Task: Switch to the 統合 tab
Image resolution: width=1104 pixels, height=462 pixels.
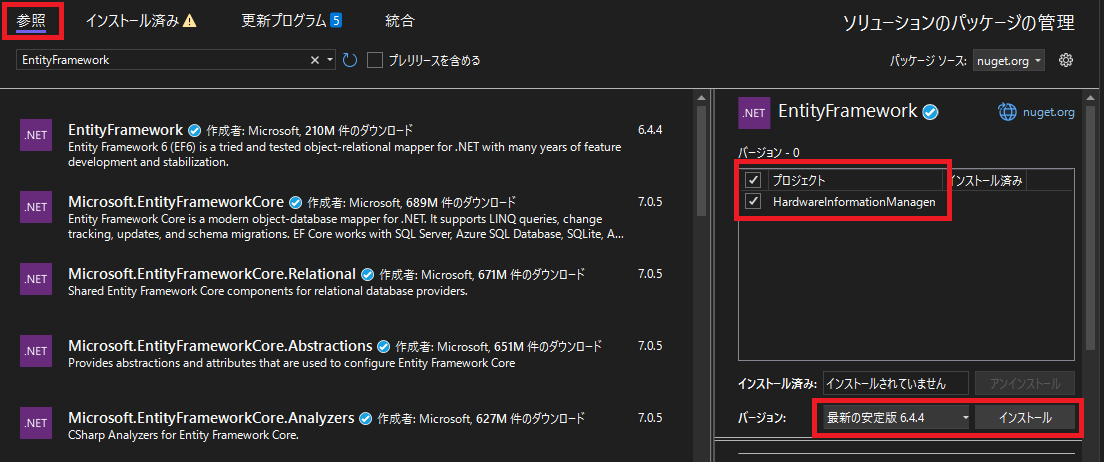Action: click(400, 20)
